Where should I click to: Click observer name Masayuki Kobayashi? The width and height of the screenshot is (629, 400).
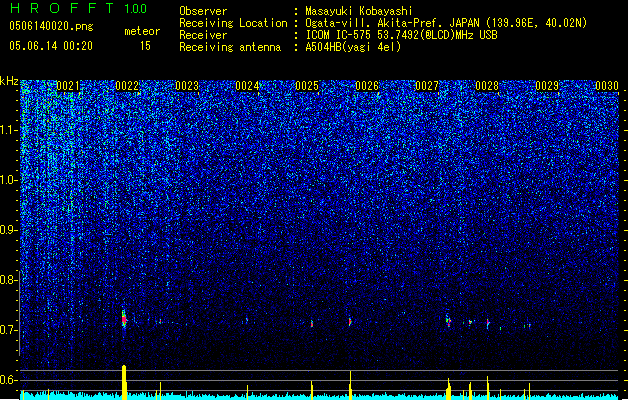point(359,11)
